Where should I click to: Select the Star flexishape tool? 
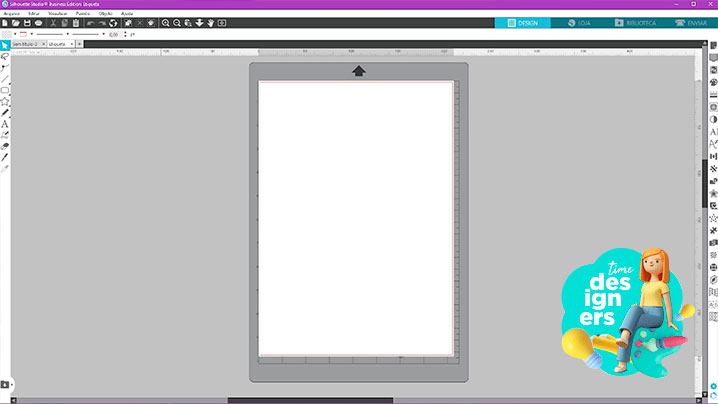[5, 101]
